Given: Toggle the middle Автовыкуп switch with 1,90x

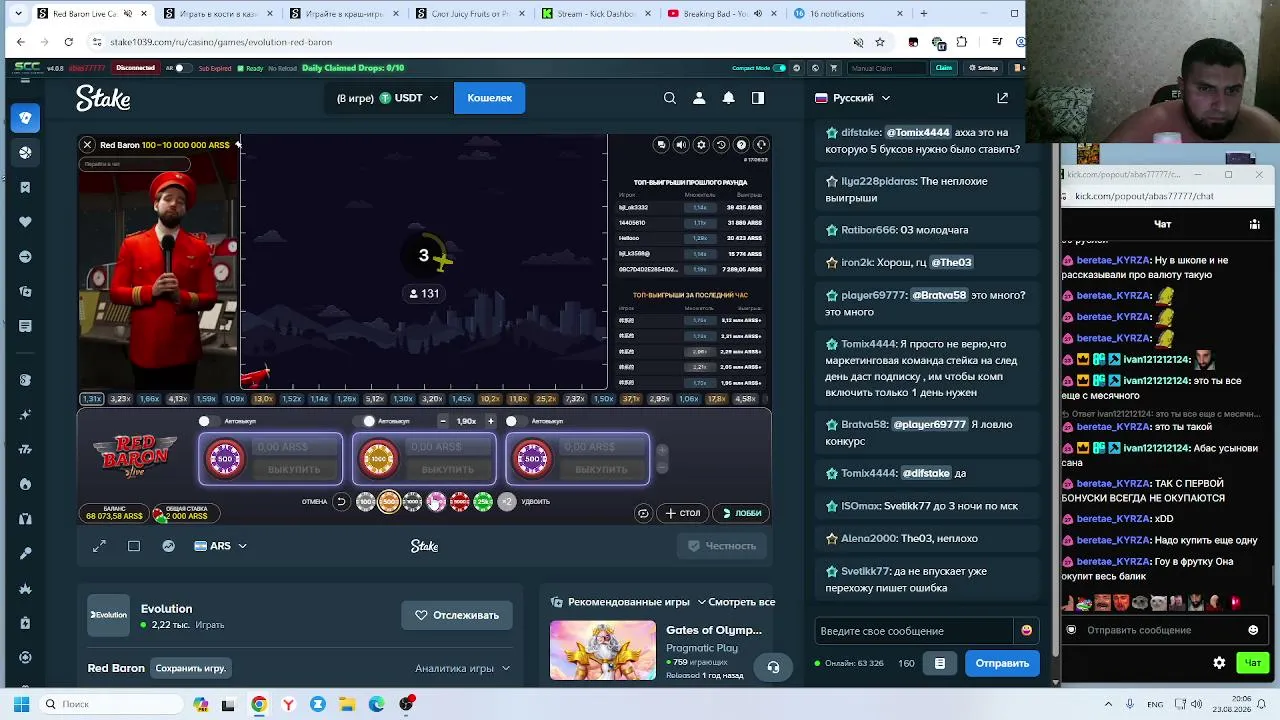Looking at the screenshot, I should point(364,421).
